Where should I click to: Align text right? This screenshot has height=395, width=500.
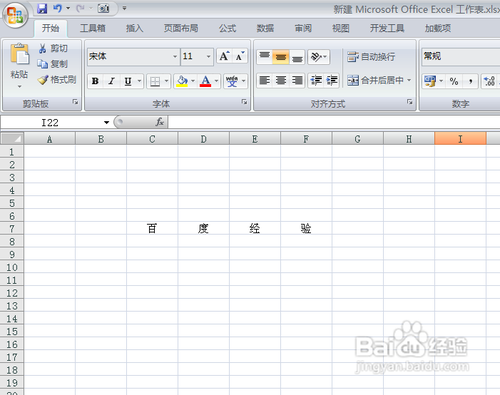297,81
